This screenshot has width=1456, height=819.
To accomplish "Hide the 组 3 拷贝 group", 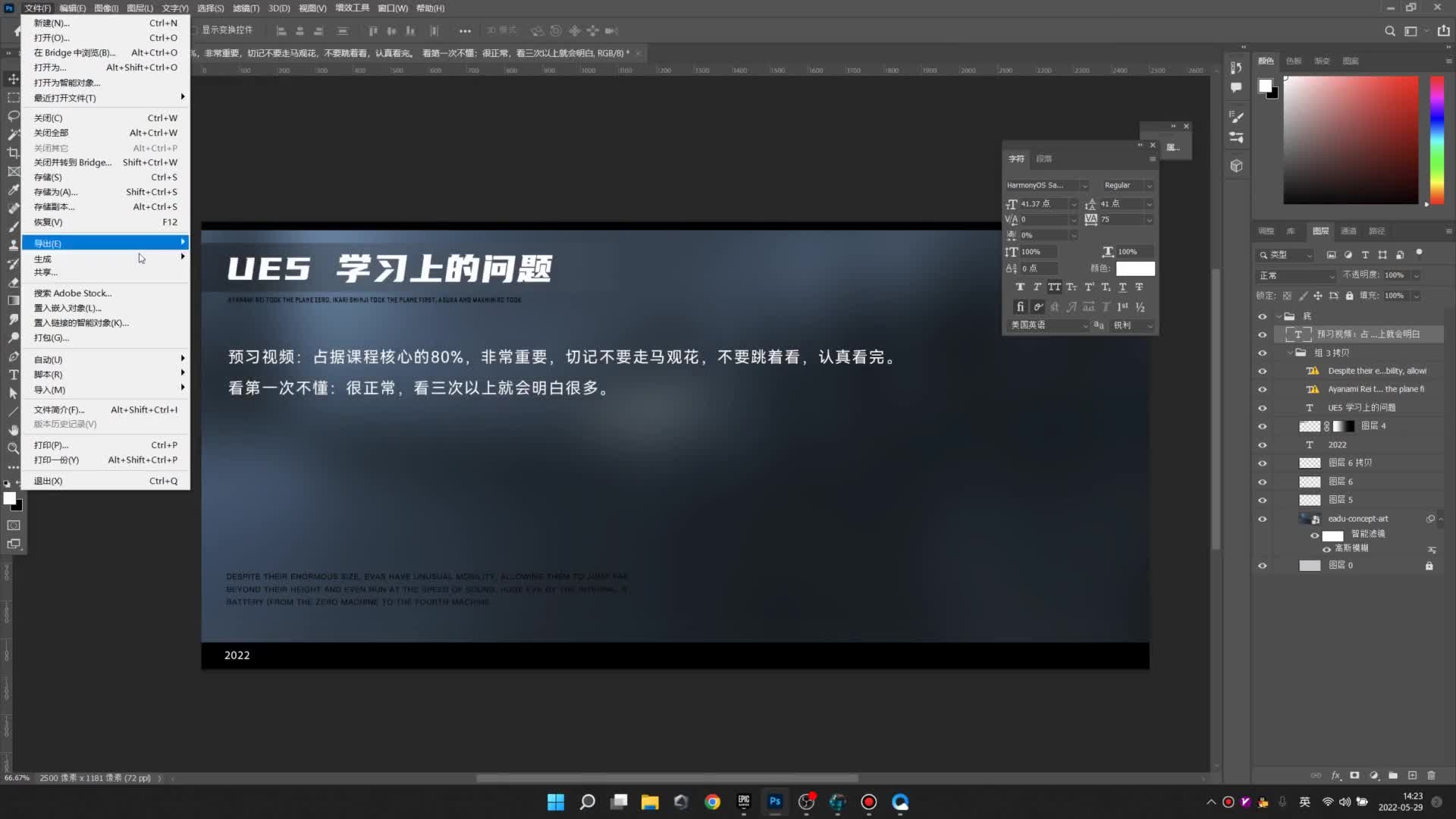I will pos(1262,353).
